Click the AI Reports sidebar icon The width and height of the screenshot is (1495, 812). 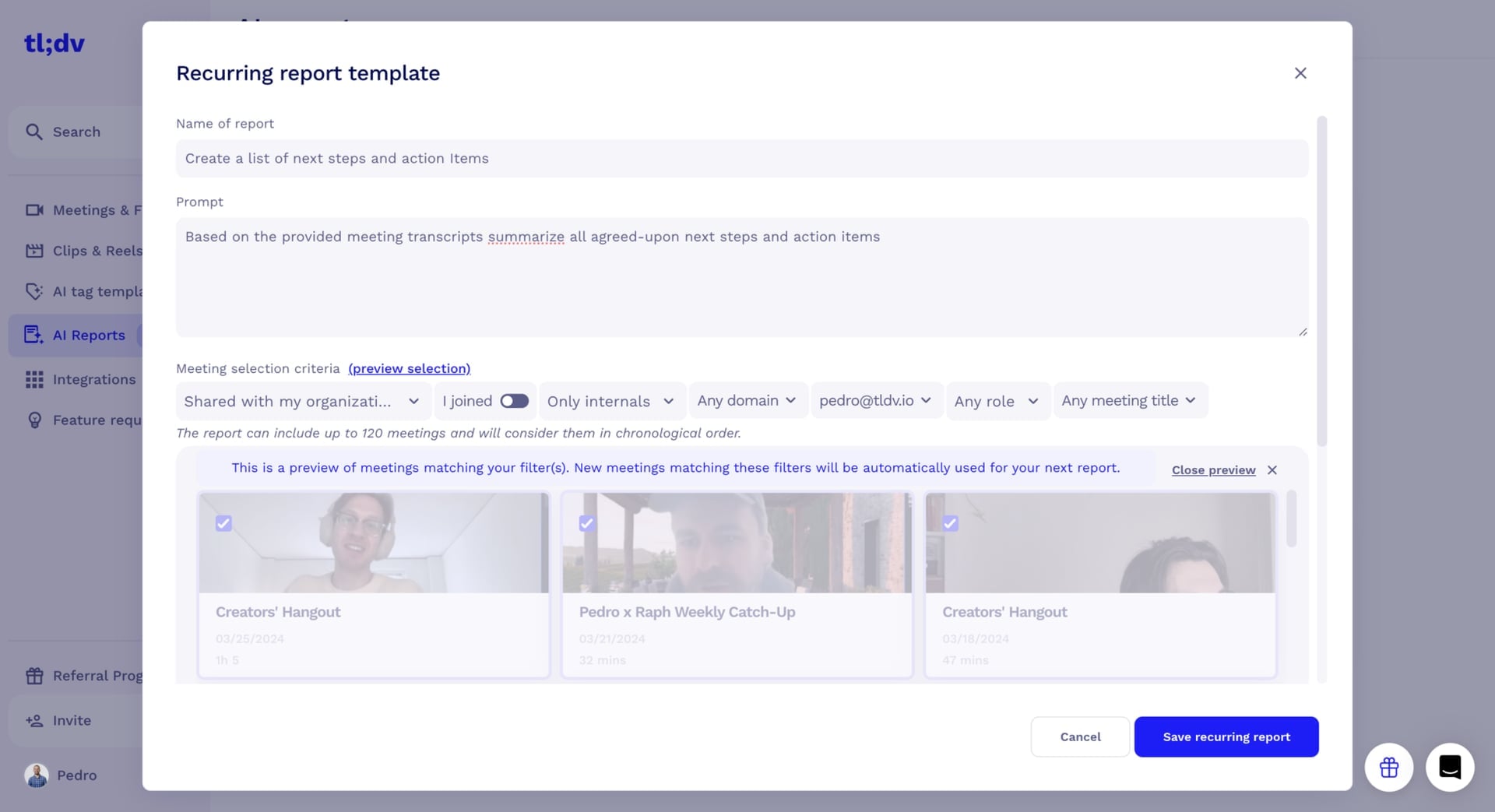pos(33,335)
